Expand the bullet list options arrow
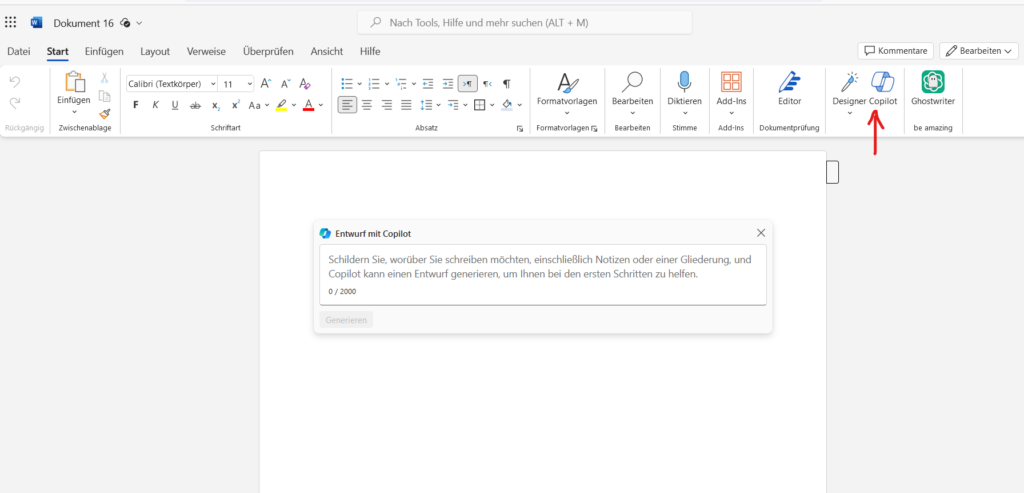1024x493 pixels. click(x=360, y=84)
